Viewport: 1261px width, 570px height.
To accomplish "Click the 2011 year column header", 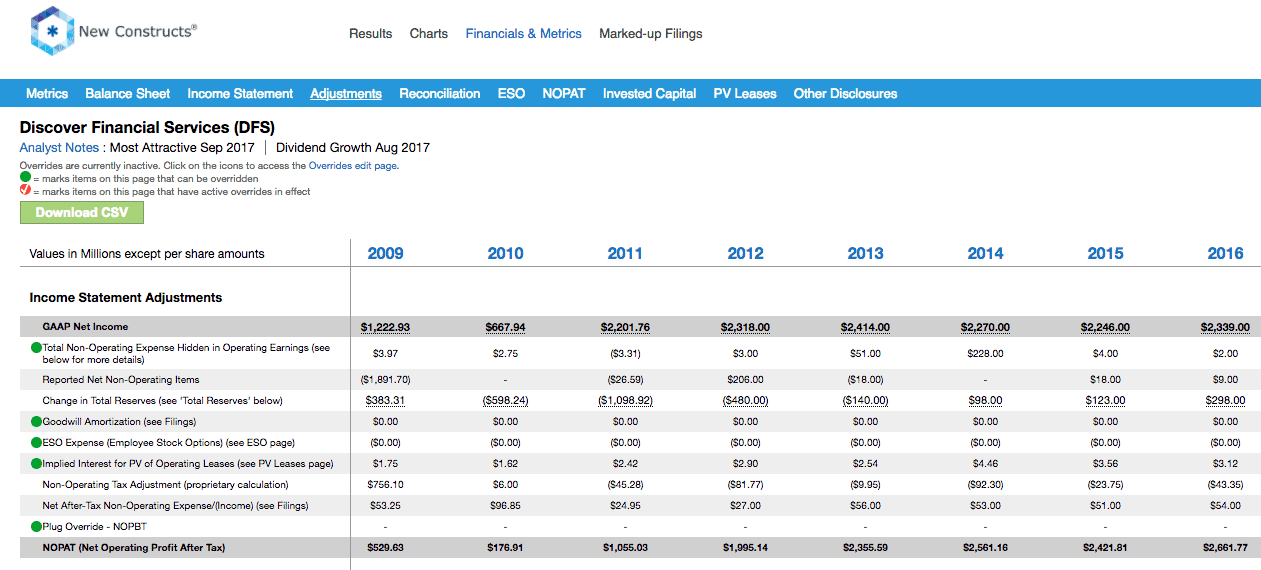I will pos(625,253).
